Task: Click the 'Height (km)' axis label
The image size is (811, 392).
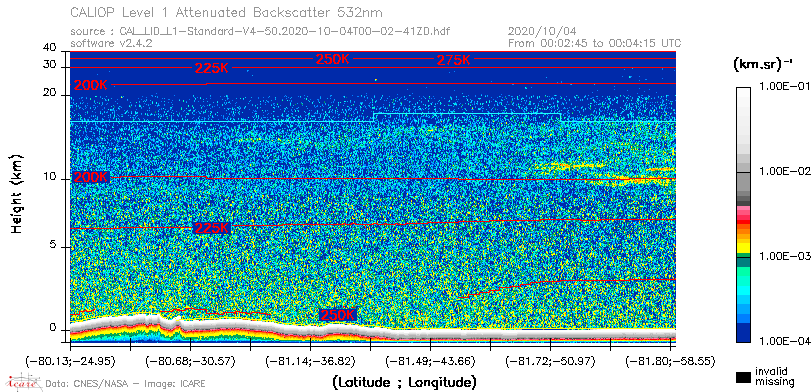Action: tap(17, 194)
